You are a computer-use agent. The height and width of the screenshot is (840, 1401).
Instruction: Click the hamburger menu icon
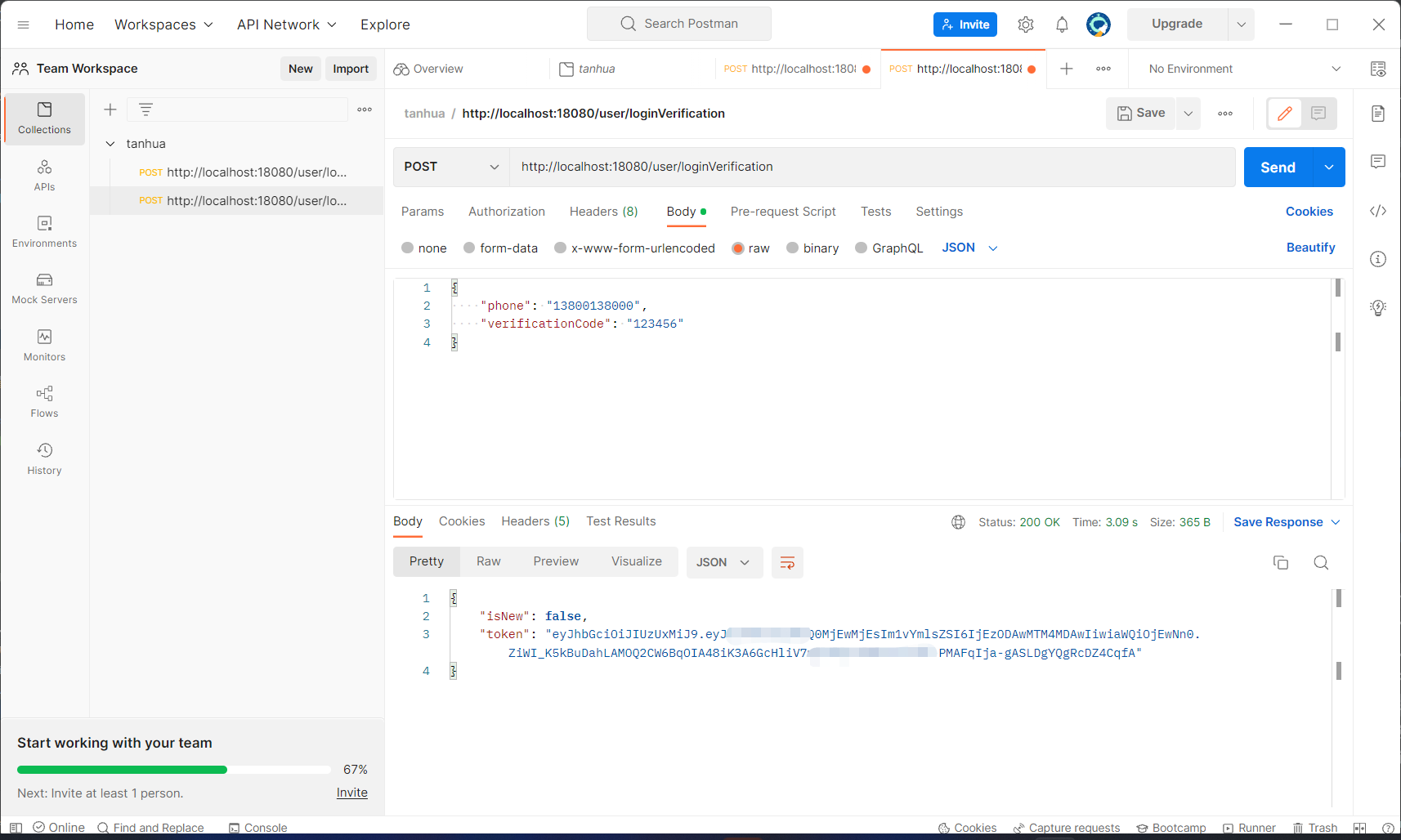pyautogui.click(x=24, y=25)
